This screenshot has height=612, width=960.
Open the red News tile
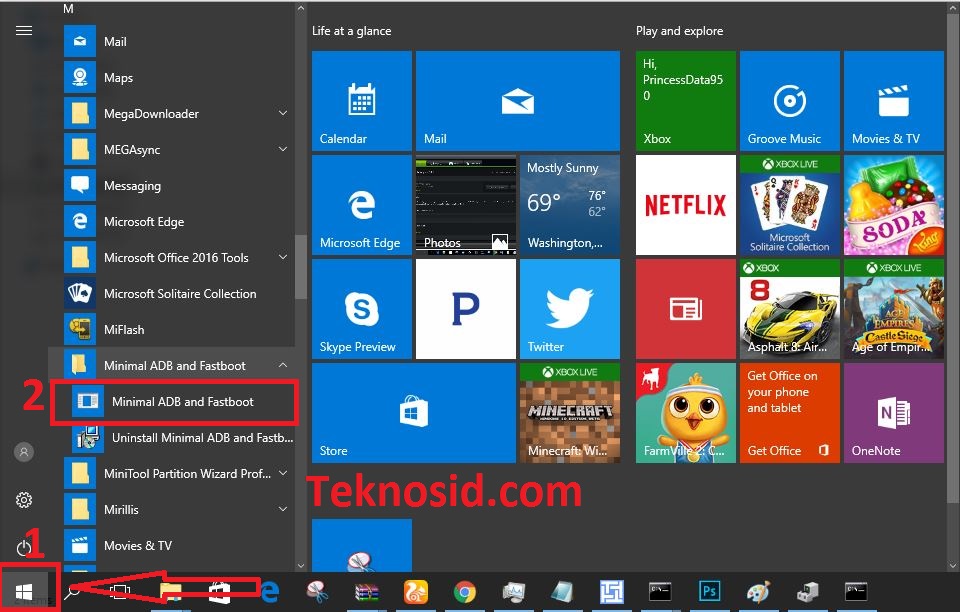(686, 308)
